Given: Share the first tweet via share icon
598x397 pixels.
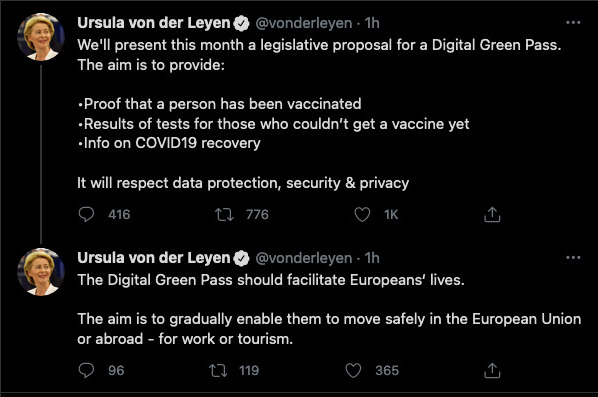Looking at the screenshot, I should tap(492, 215).
